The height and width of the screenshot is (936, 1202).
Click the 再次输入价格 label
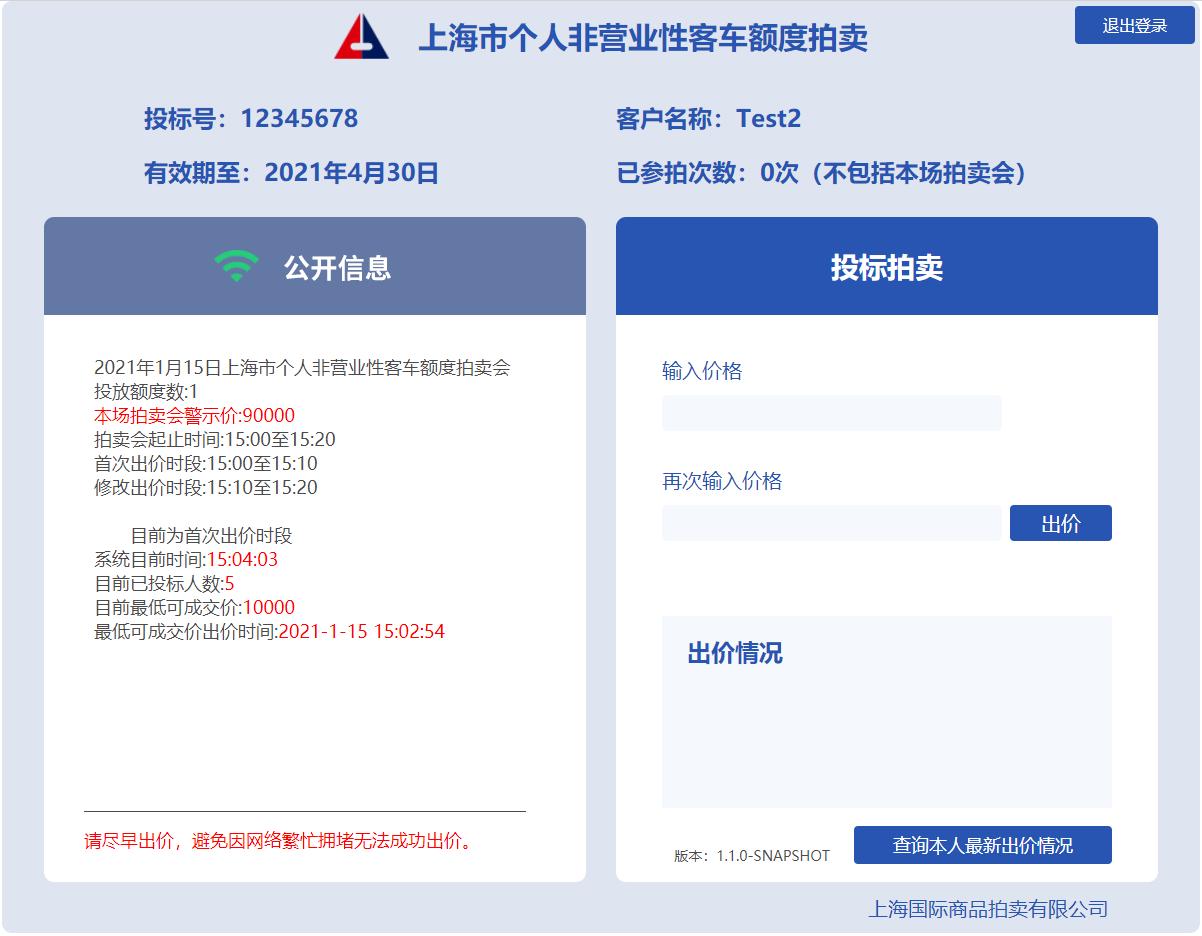pos(722,482)
